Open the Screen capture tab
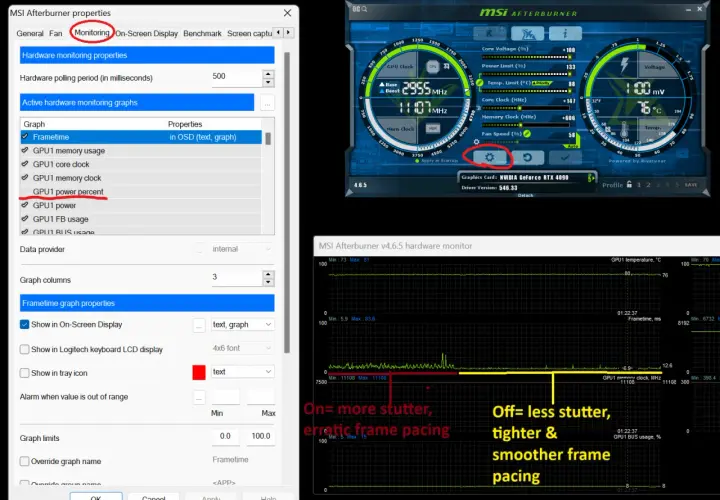Image resolution: width=720 pixels, height=500 pixels. (249, 34)
